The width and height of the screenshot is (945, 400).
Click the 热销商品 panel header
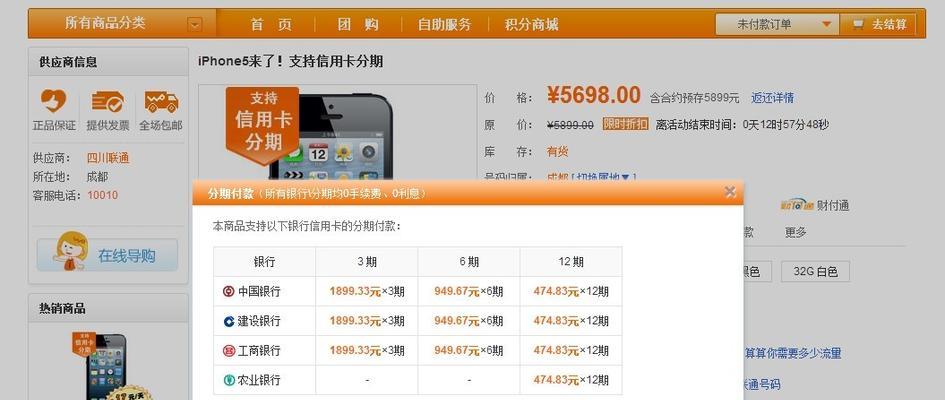point(108,308)
